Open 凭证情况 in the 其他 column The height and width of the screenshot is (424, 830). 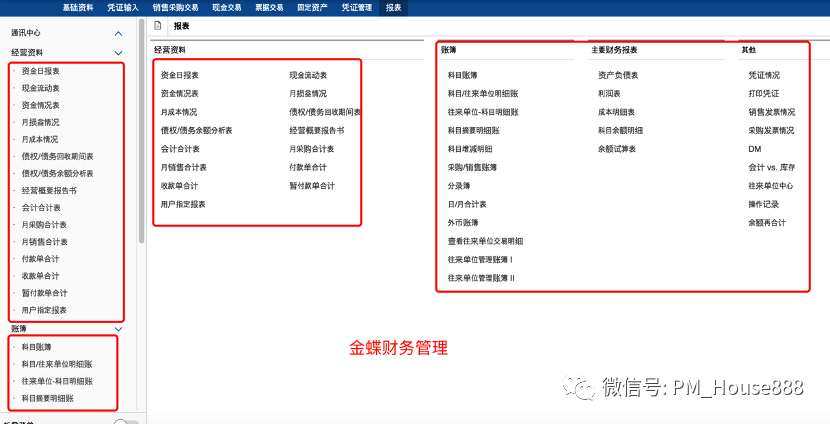(x=764, y=75)
